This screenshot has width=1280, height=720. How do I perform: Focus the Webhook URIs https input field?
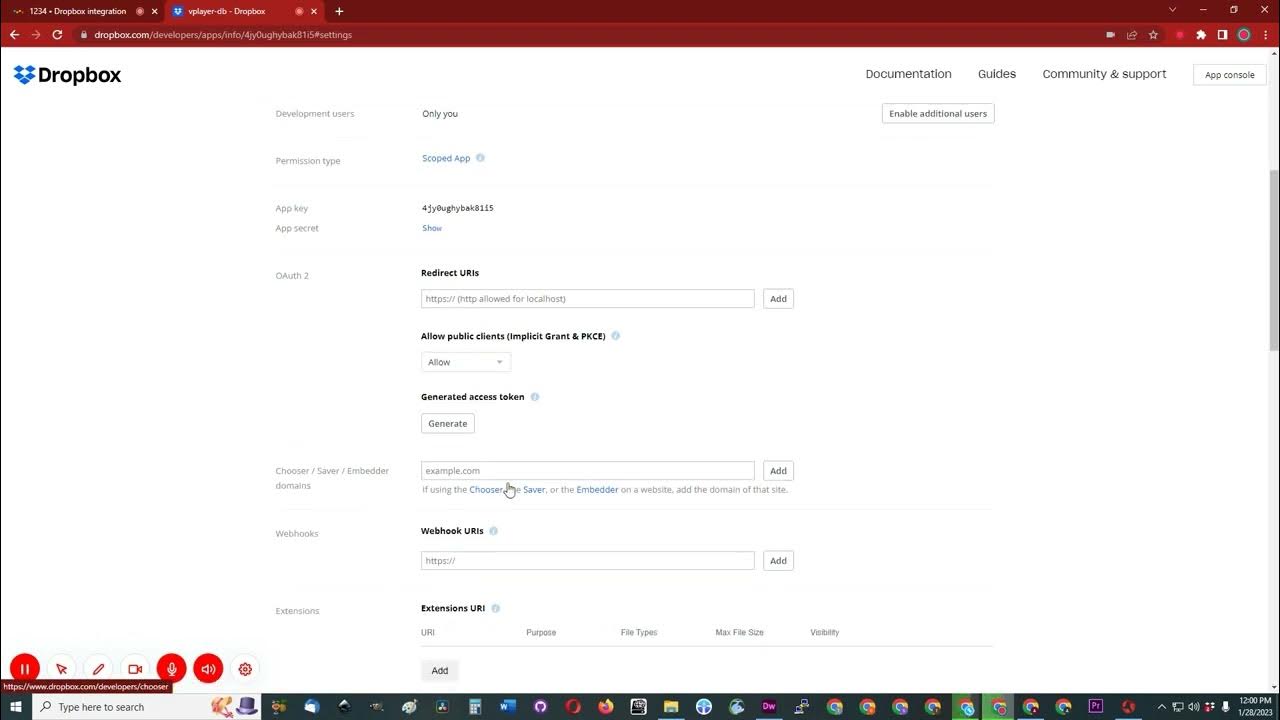pos(588,561)
